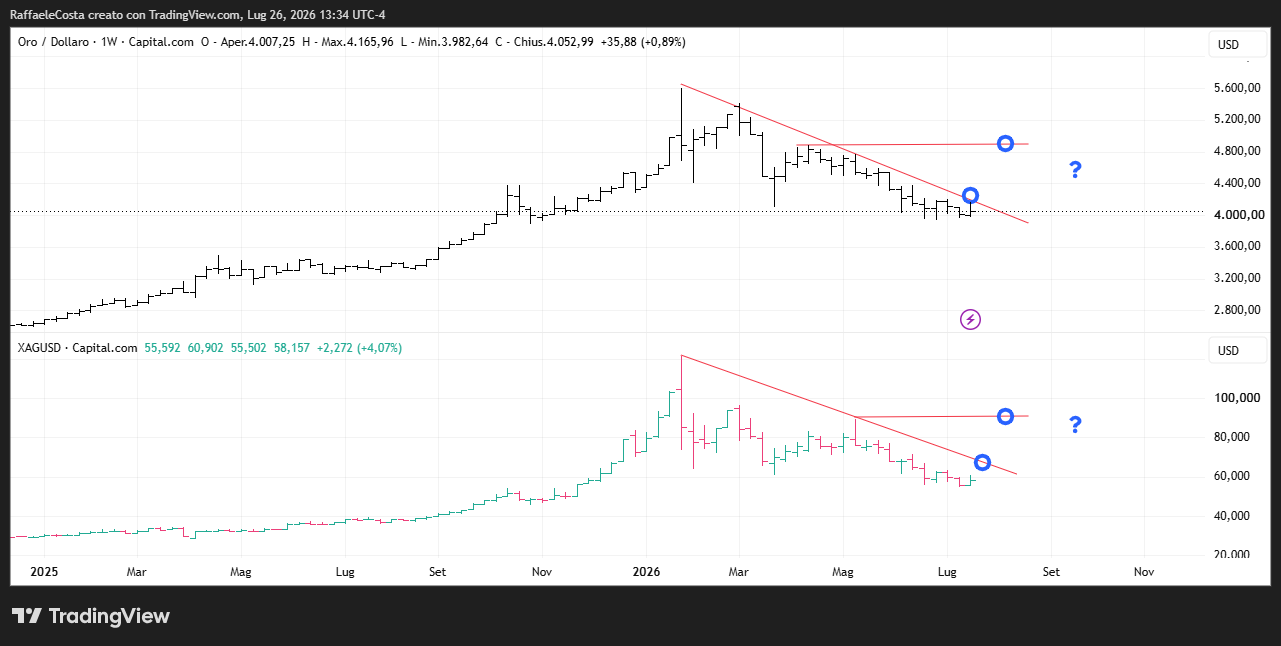Click the blue question mark on silver chart
This screenshot has height=646, width=1281.
pos(1075,425)
